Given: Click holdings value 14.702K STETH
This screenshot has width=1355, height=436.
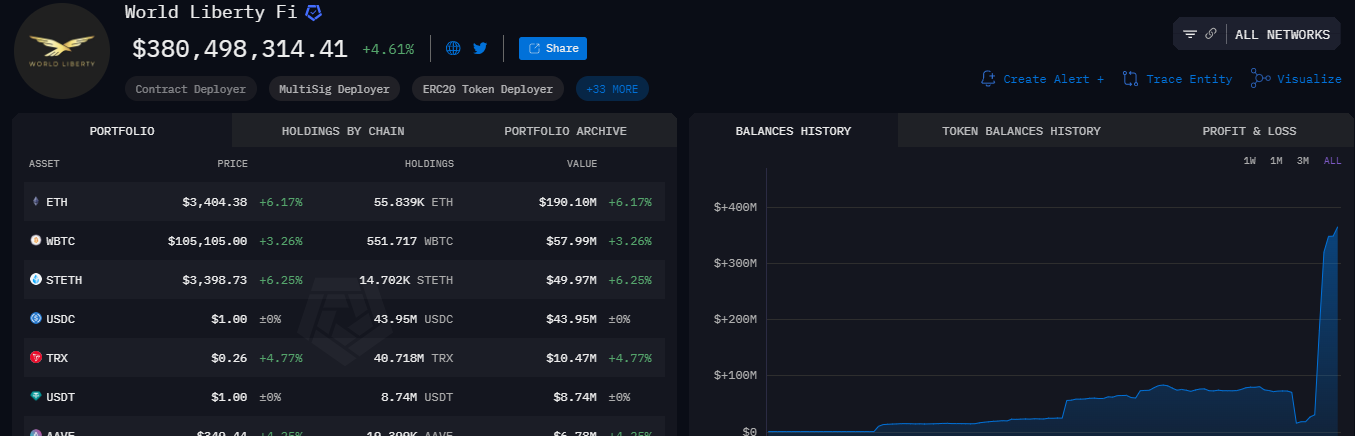Looking at the screenshot, I should (x=406, y=280).
